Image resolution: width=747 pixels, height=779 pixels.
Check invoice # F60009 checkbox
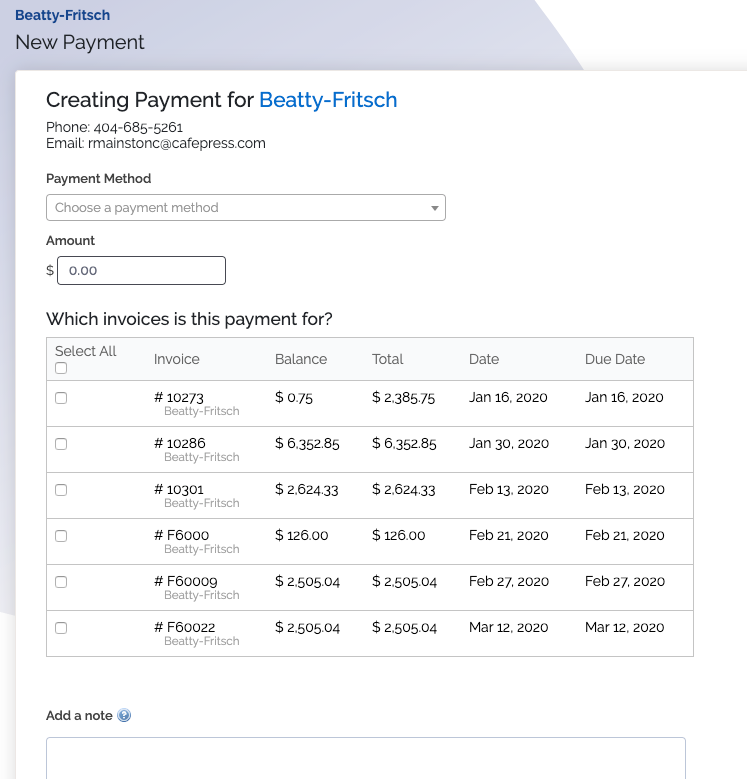click(x=61, y=582)
